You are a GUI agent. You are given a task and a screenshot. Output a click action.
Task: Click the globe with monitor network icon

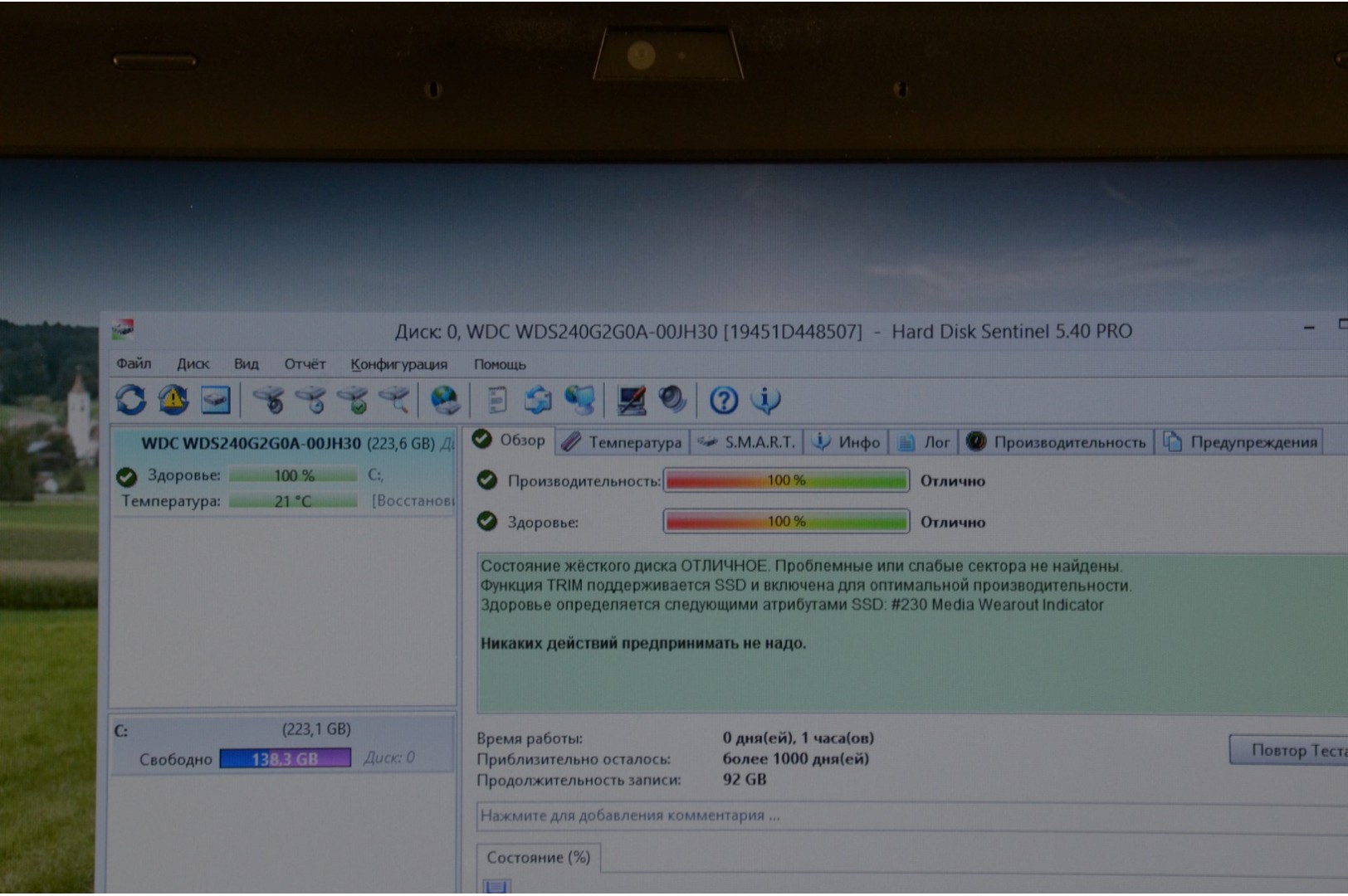(579, 400)
